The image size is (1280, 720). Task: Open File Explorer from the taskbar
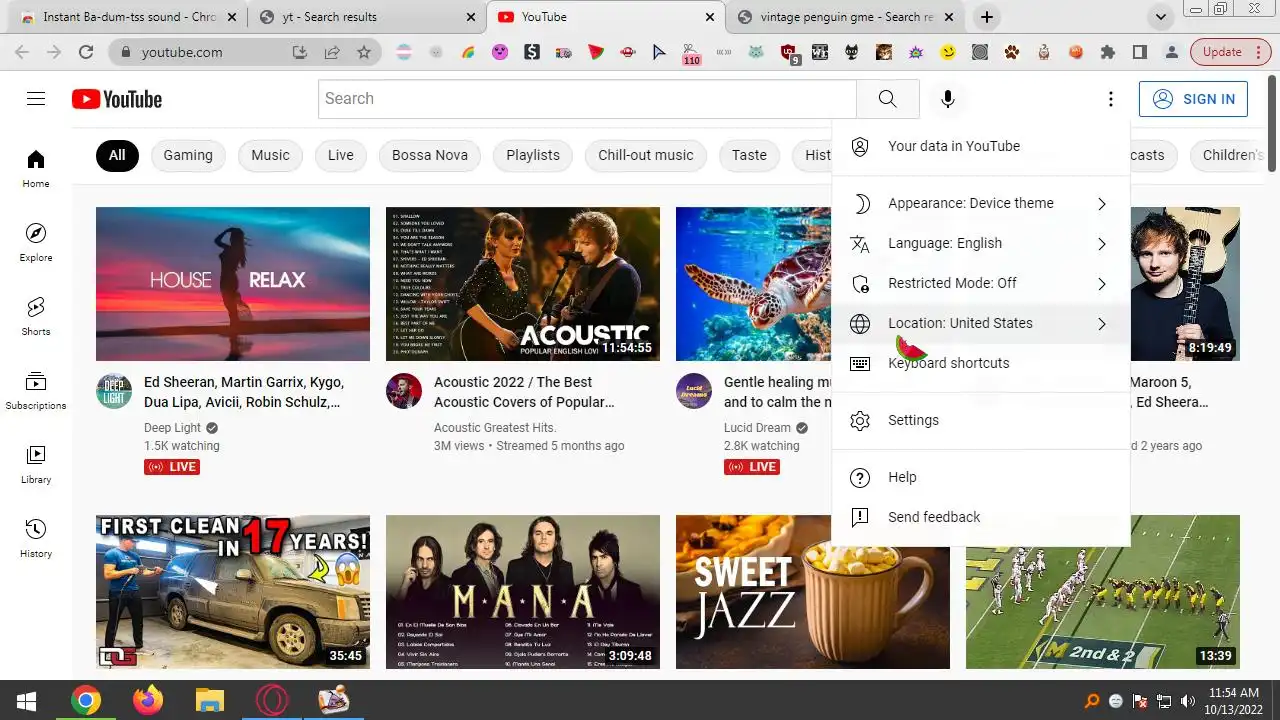pos(209,700)
